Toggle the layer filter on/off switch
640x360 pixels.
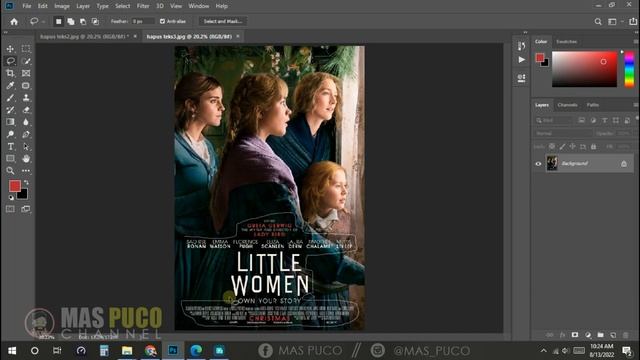(637, 118)
